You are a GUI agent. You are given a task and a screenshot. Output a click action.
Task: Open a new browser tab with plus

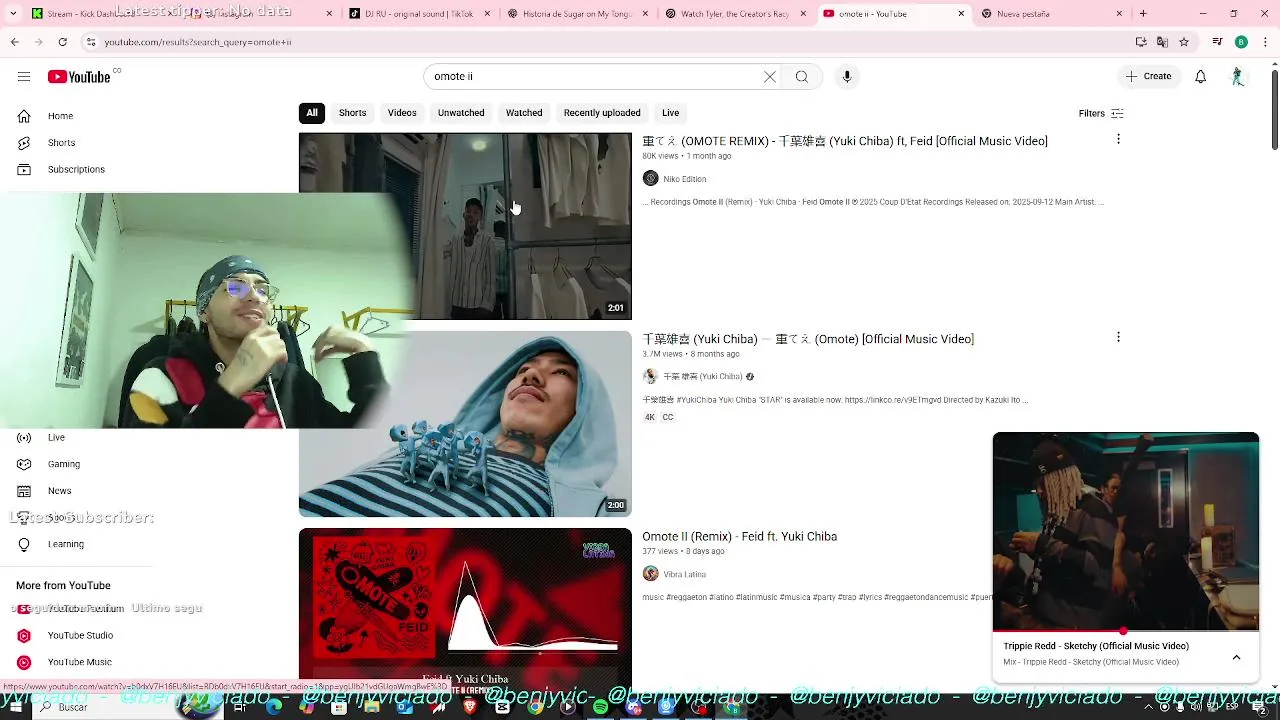tap(1143, 14)
